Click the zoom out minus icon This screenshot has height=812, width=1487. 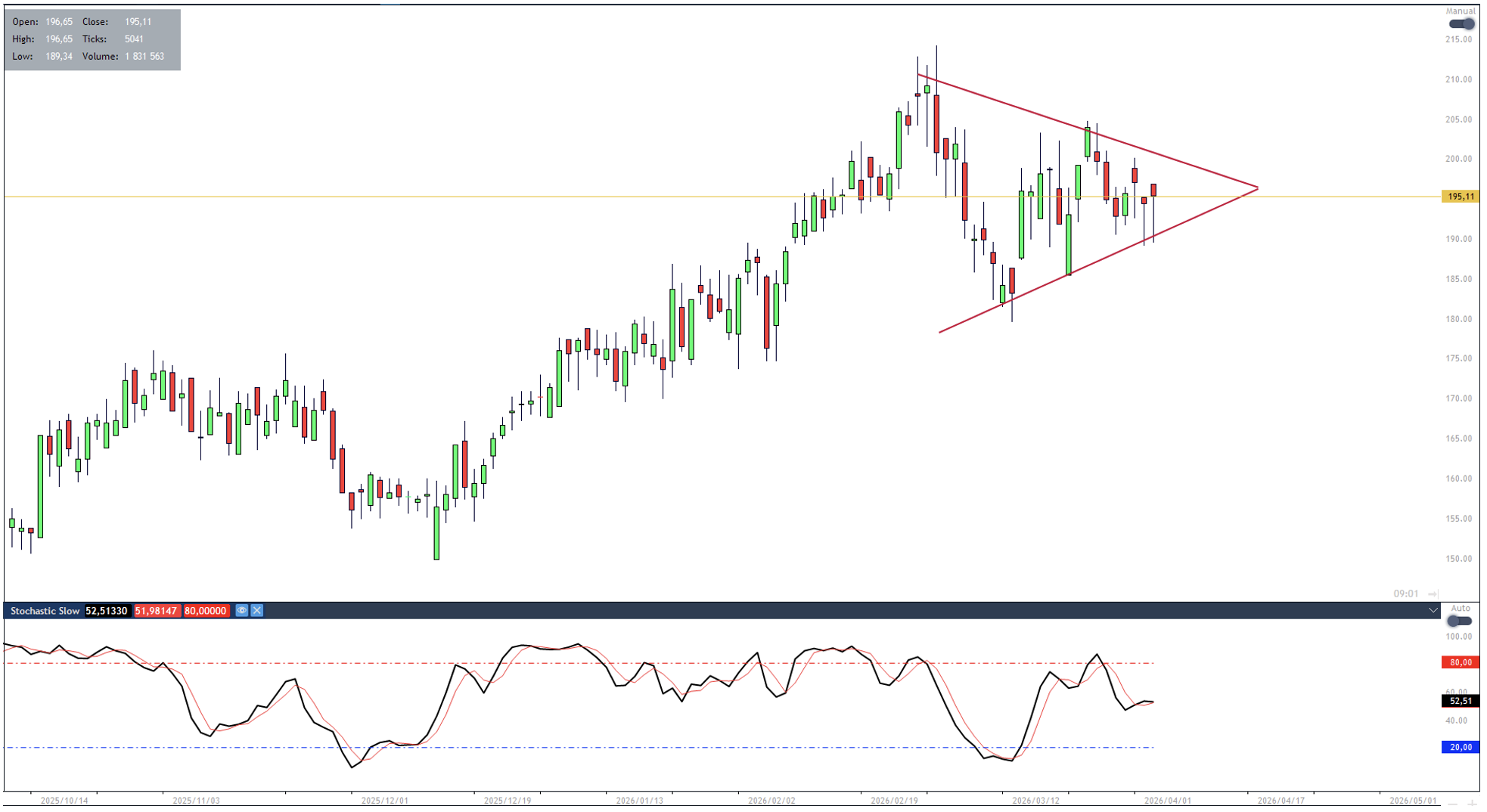(x=1453, y=804)
